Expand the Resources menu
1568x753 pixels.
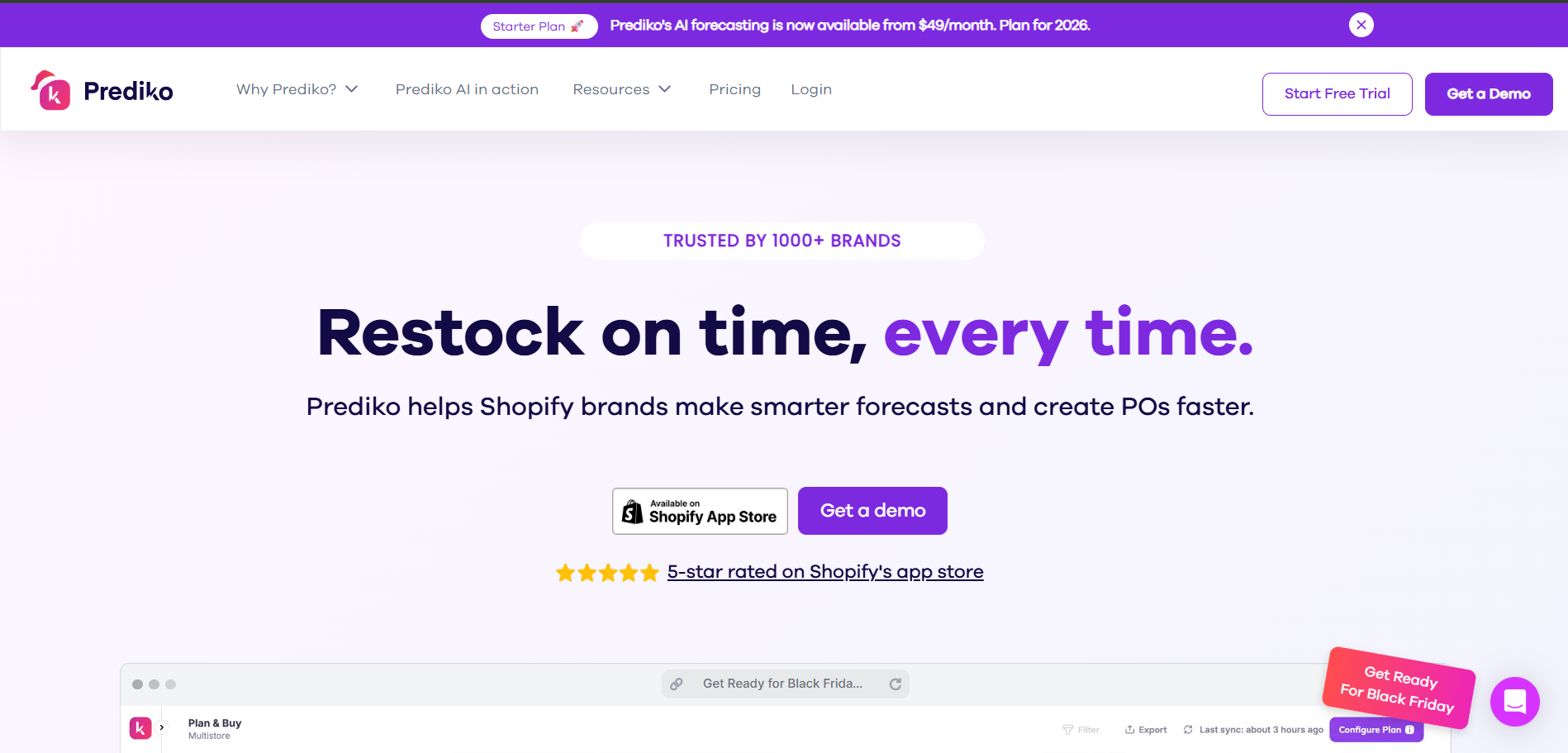(x=622, y=89)
